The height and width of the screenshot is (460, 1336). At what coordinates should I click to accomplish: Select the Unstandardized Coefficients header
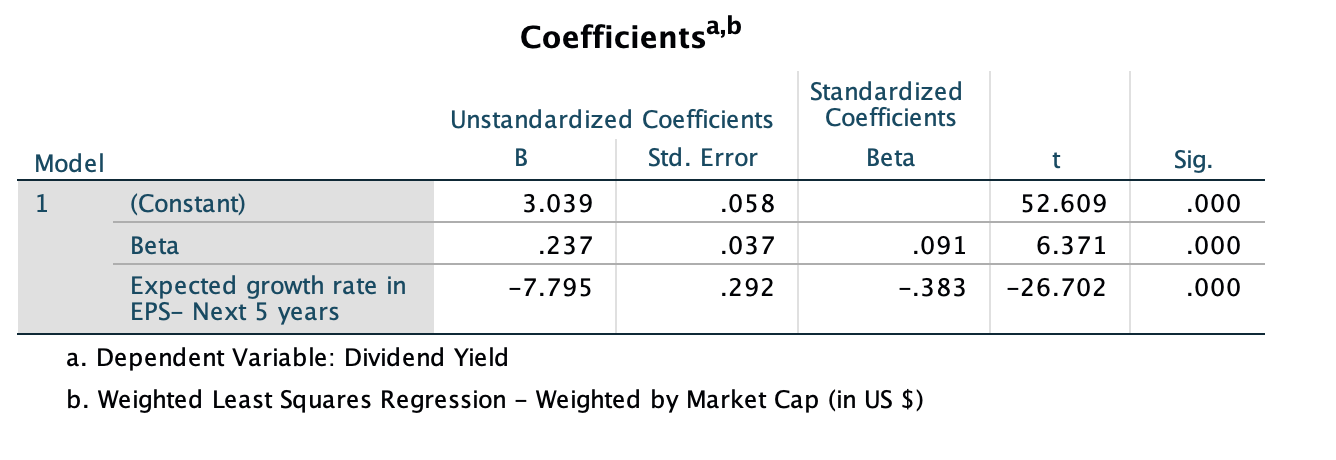[x=612, y=120]
